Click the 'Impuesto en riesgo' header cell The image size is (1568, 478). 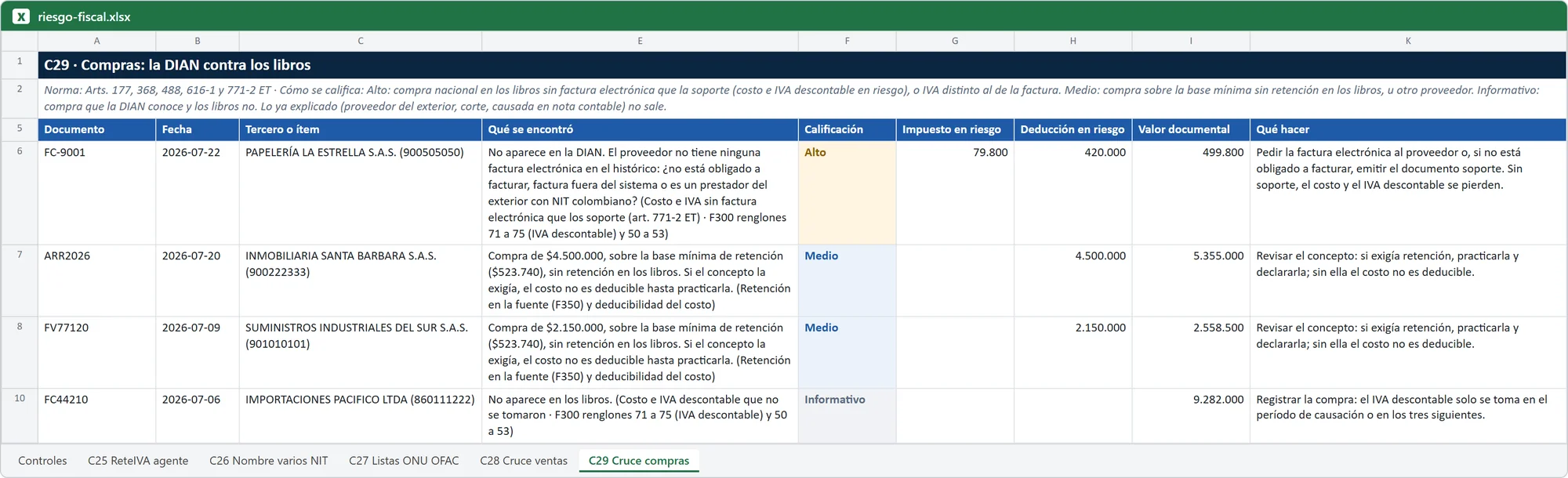955,129
